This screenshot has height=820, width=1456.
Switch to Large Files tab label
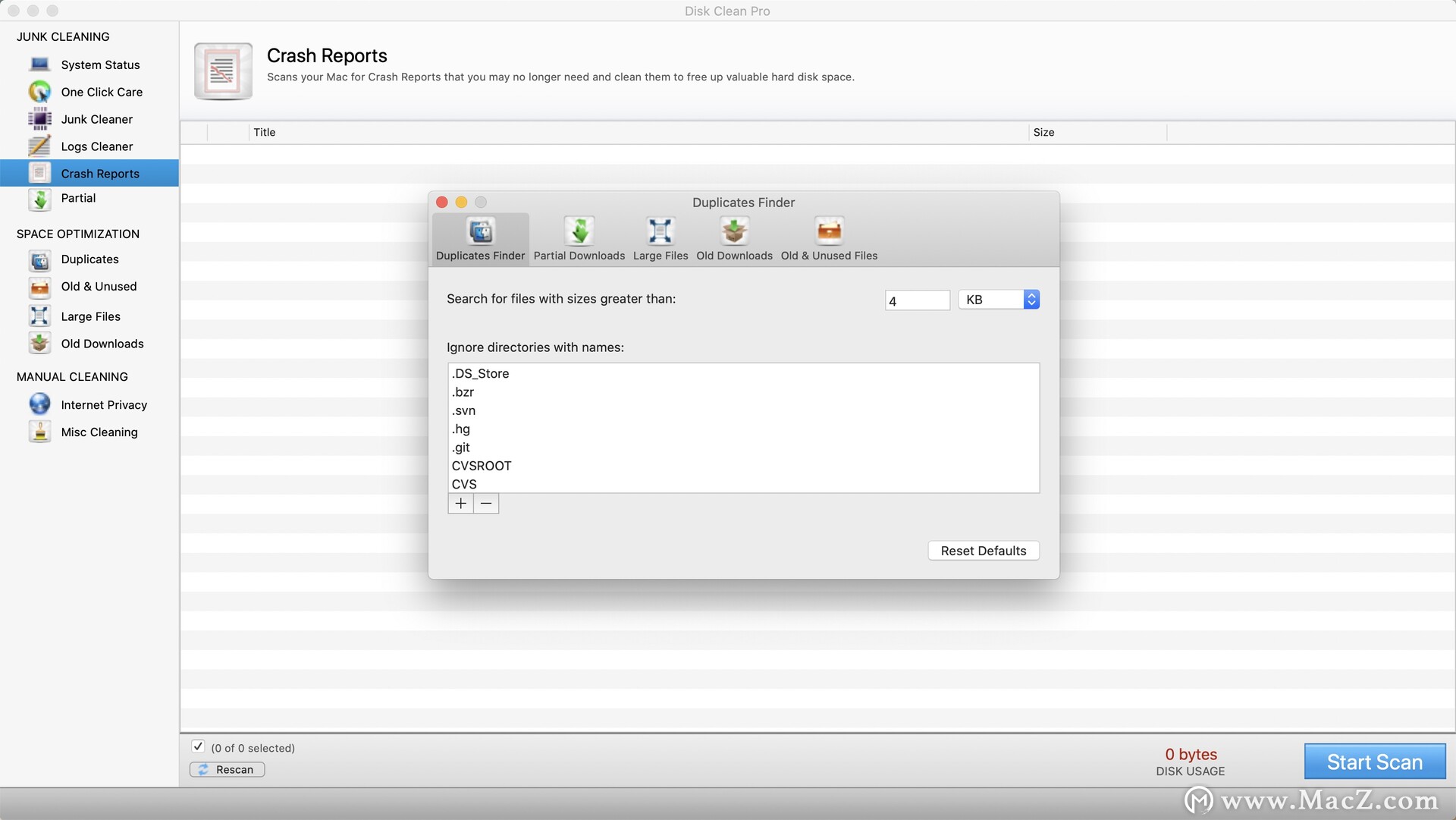click(x=661, y=256)
